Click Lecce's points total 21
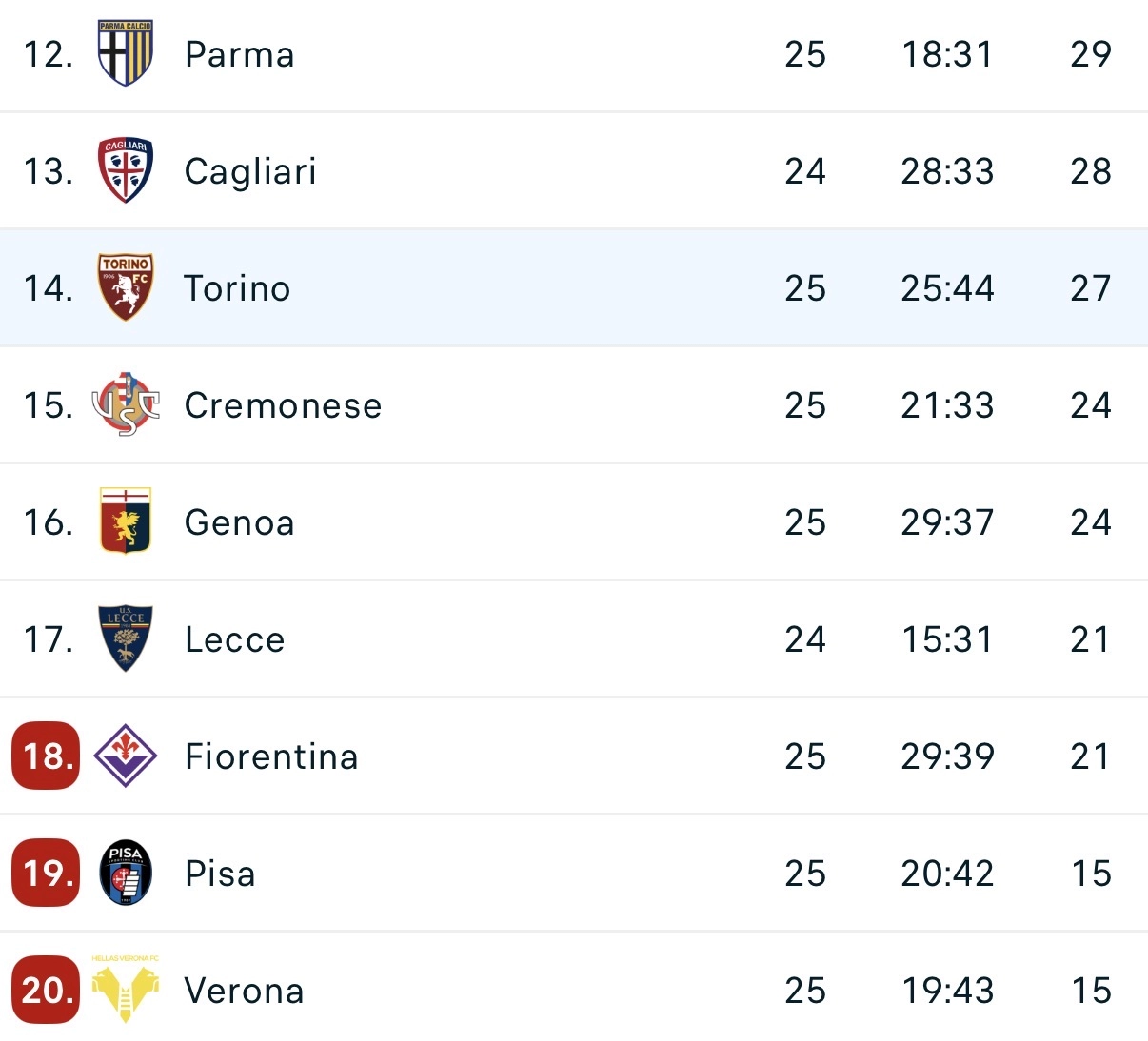Screen dimensions: 1148x1041 tap(1090, 639)
